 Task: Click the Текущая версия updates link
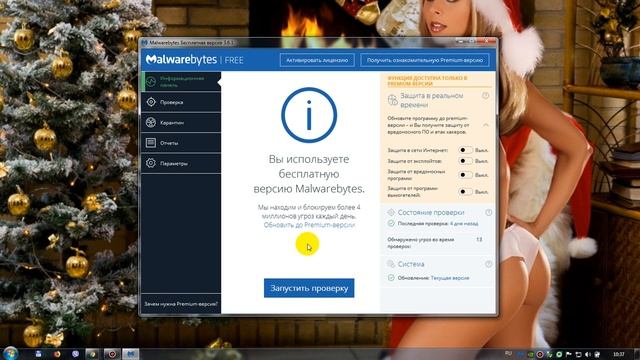[450, 278]
